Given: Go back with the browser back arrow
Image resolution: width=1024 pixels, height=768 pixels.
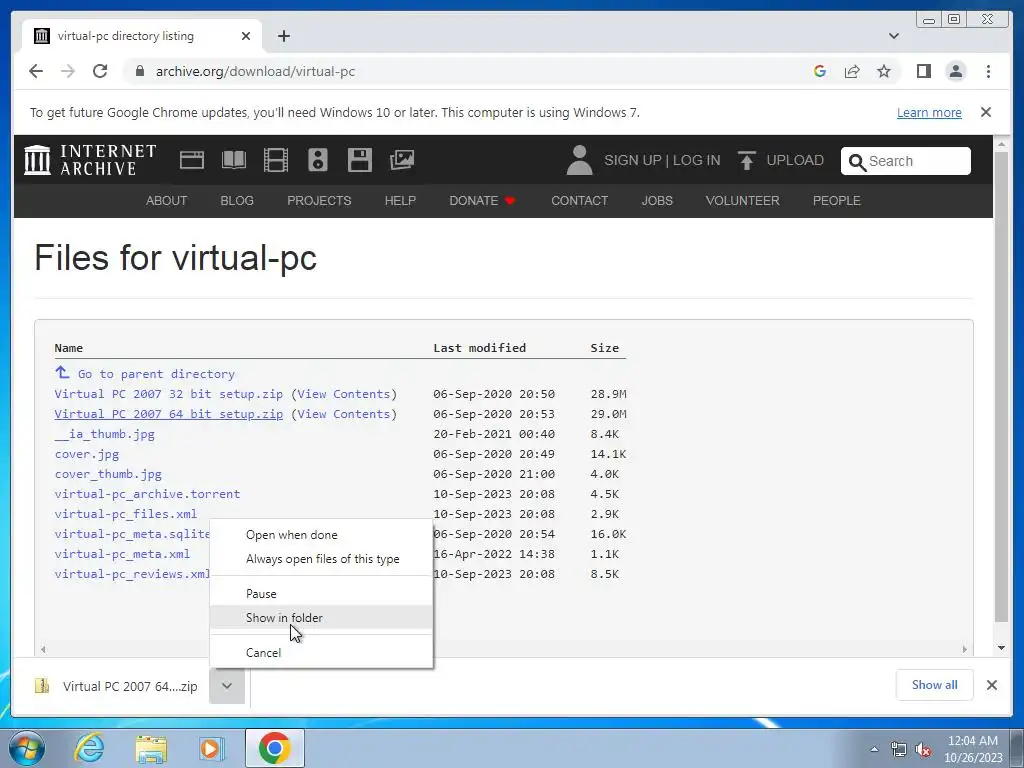Looking at the screenshot, I should point(36,71).
